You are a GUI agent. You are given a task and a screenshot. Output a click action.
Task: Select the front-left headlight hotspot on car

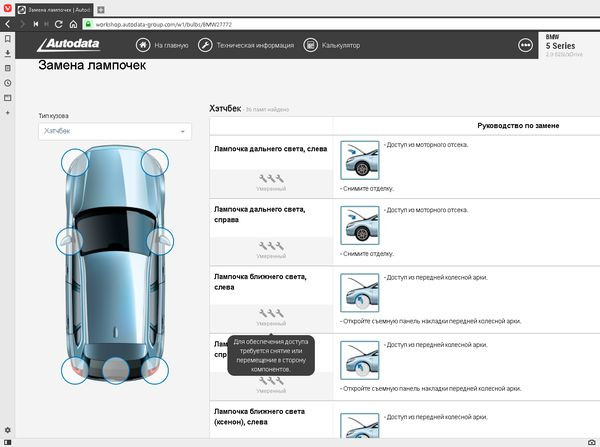point(73,162)
